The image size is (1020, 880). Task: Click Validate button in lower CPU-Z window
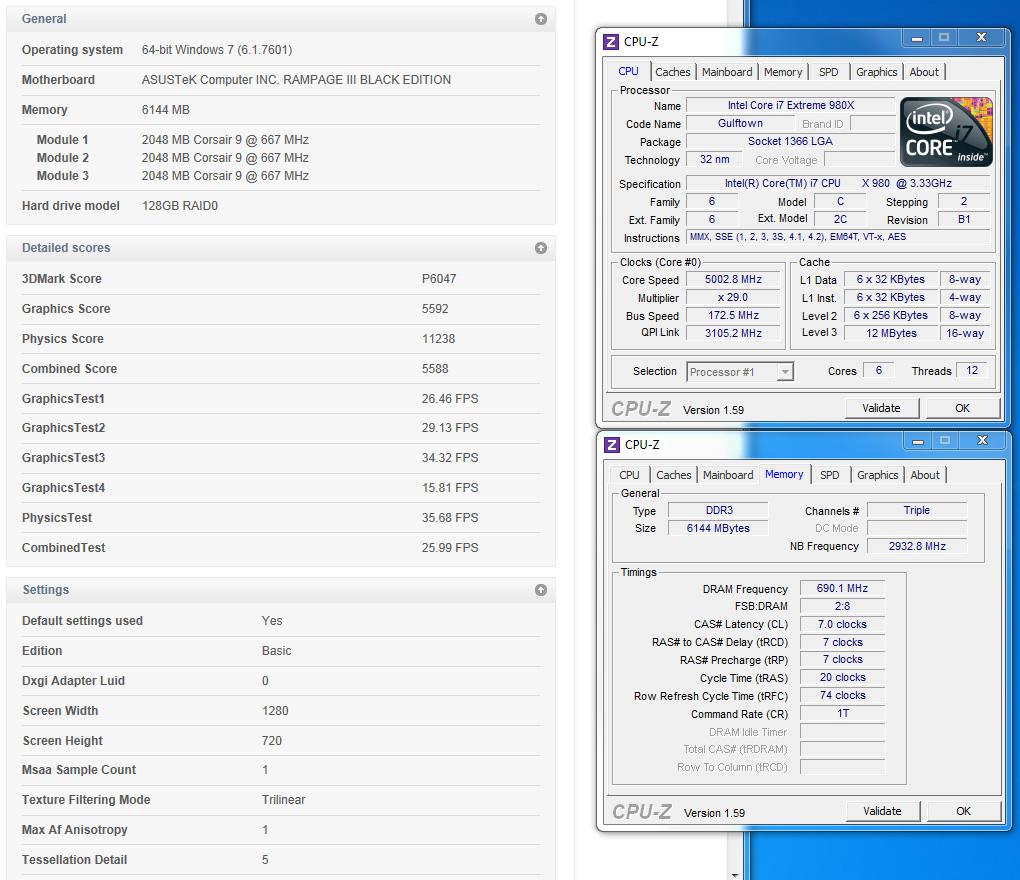click(882, 812)
